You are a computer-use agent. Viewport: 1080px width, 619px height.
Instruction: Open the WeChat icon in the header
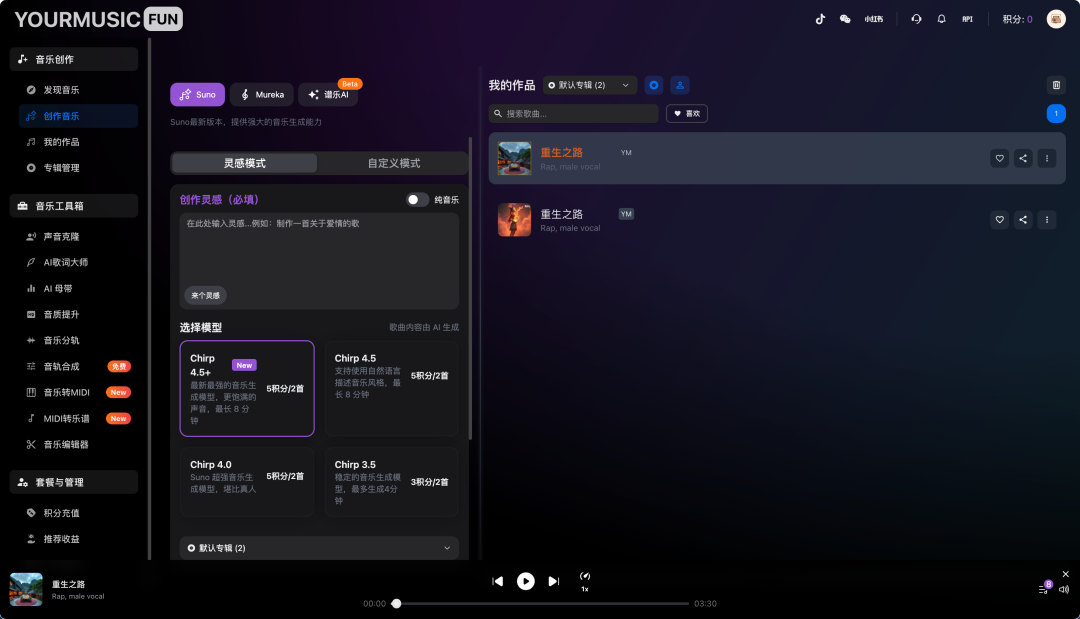coord(845,19)
